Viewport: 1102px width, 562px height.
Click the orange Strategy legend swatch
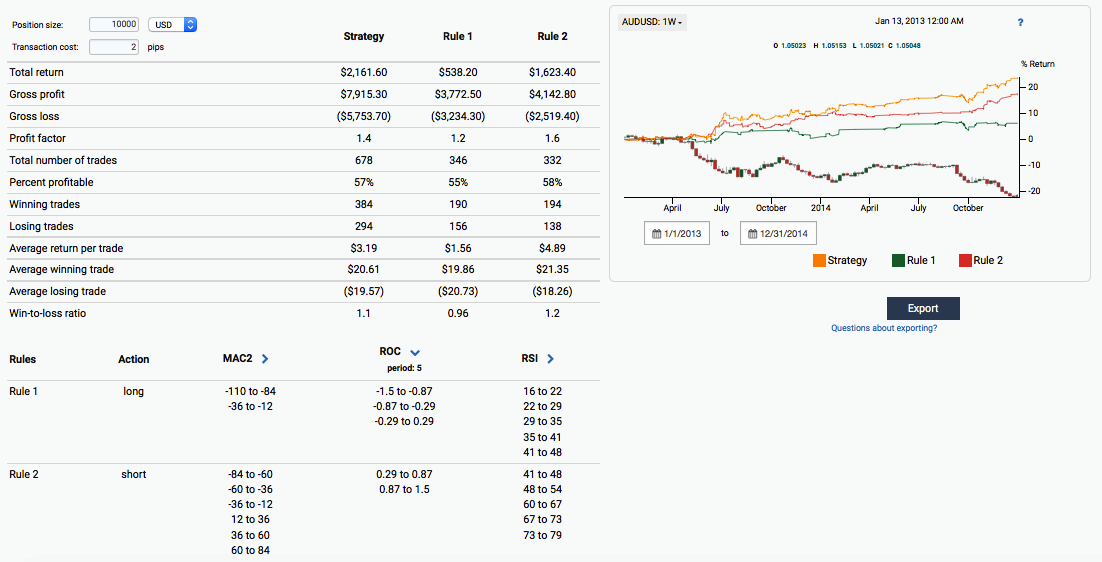click(x=819, y=261)
